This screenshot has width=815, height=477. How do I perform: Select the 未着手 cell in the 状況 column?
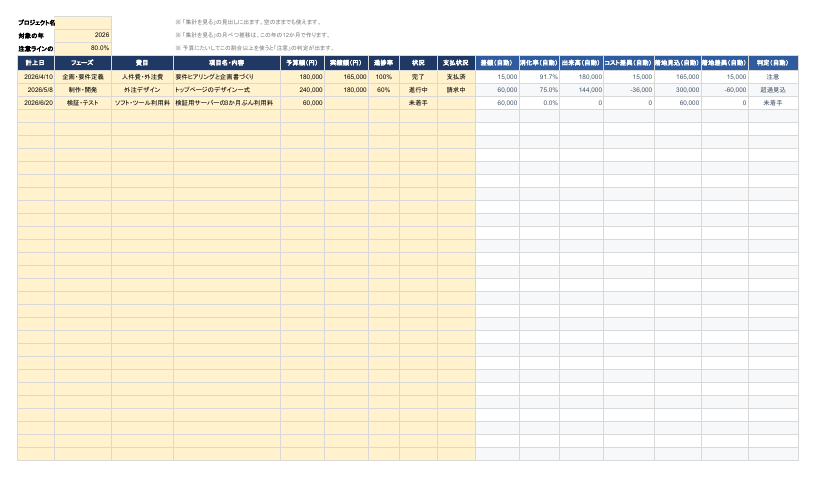418,103
